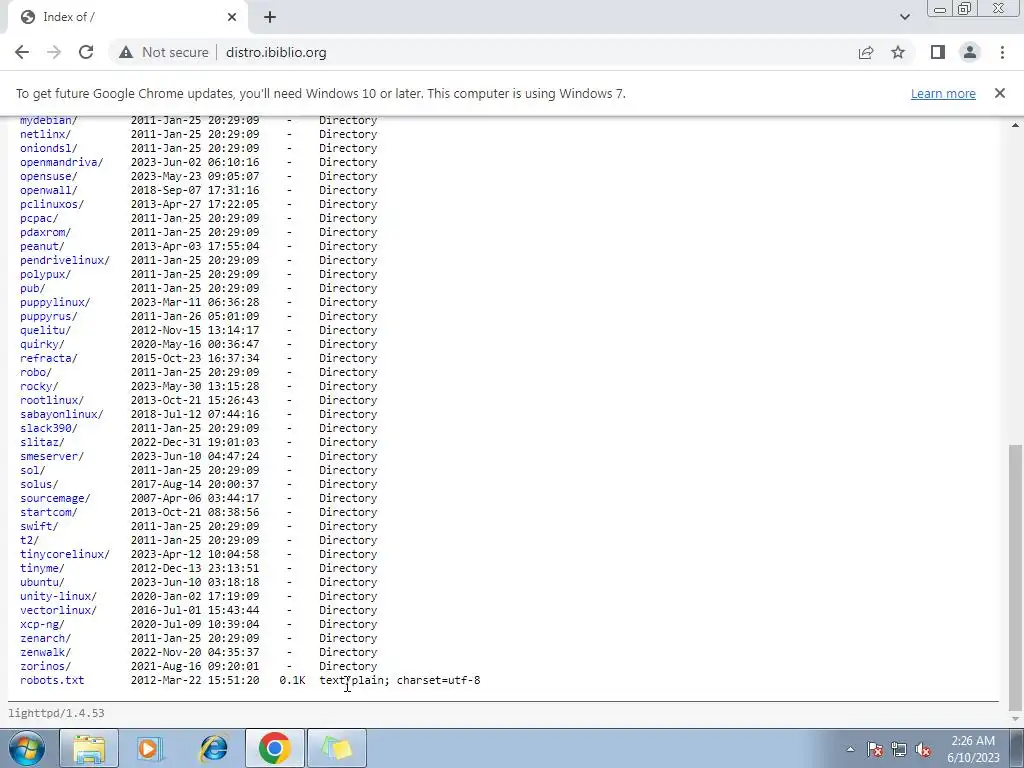Open the tinycorelinux/ directory link
The image size is (1024, 768).
coord(65,554)
